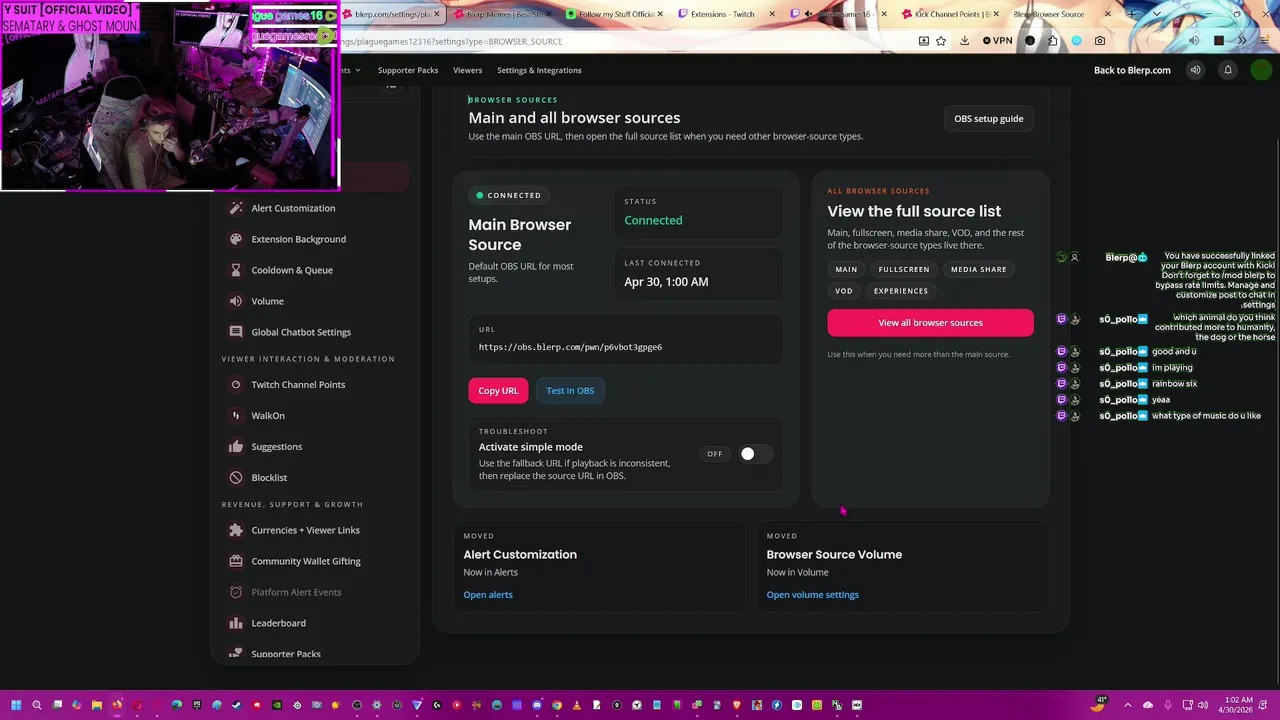The height and width of the screenshot is (720, 1280).
Task: Open the taskbar search icon
Action: point(37,705)
